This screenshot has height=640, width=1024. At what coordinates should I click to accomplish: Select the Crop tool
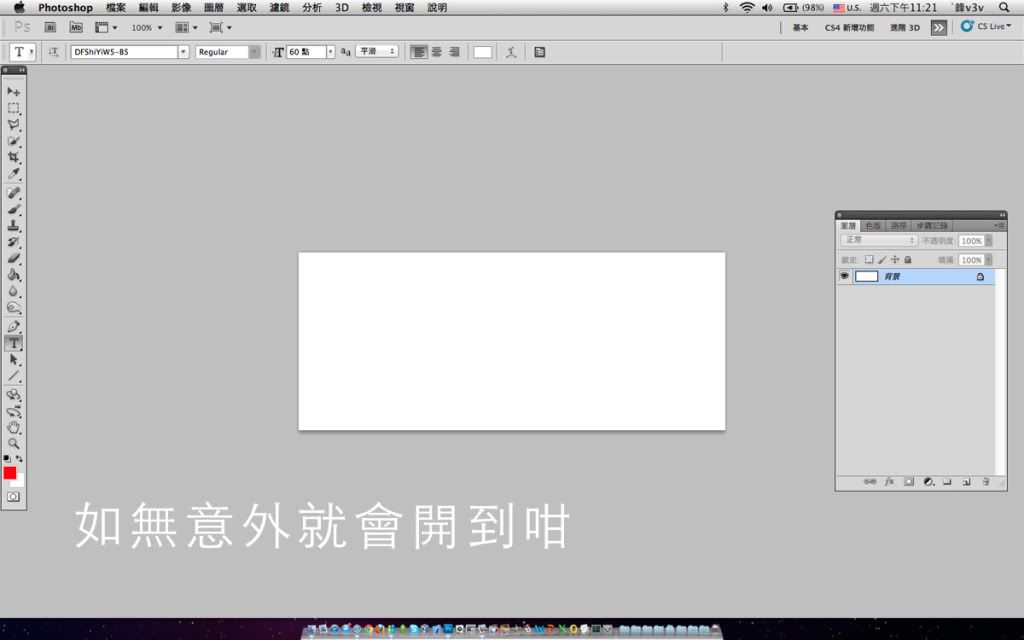14,157
